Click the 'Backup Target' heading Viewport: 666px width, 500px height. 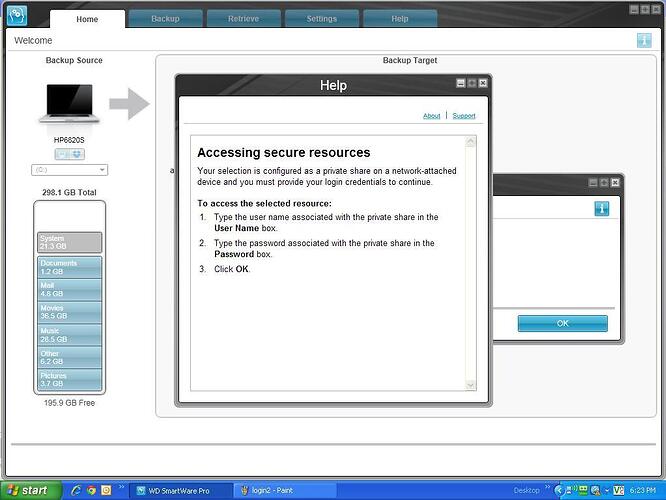[x=410, y=60]
